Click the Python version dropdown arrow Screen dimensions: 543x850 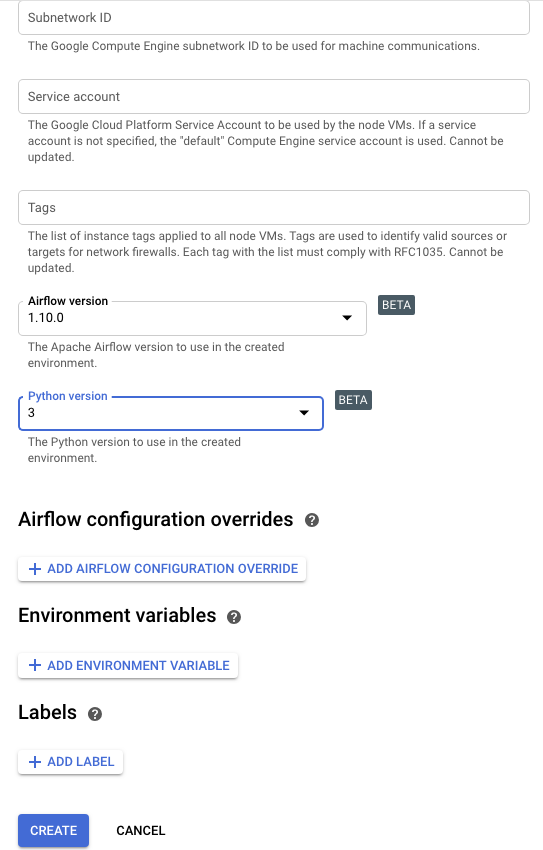[304, 413]
